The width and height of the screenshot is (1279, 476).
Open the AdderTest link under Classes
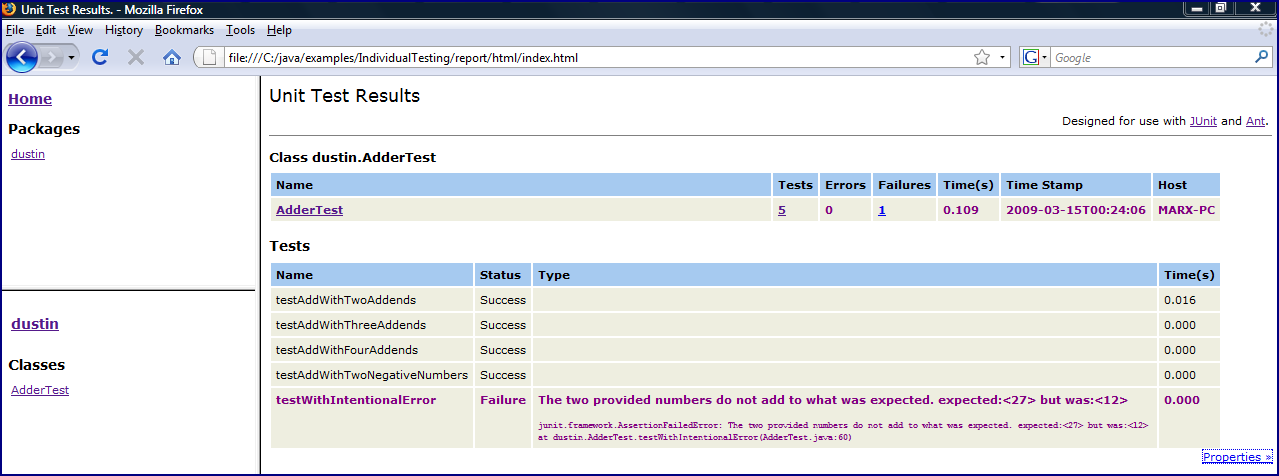(x=40, y=390)
